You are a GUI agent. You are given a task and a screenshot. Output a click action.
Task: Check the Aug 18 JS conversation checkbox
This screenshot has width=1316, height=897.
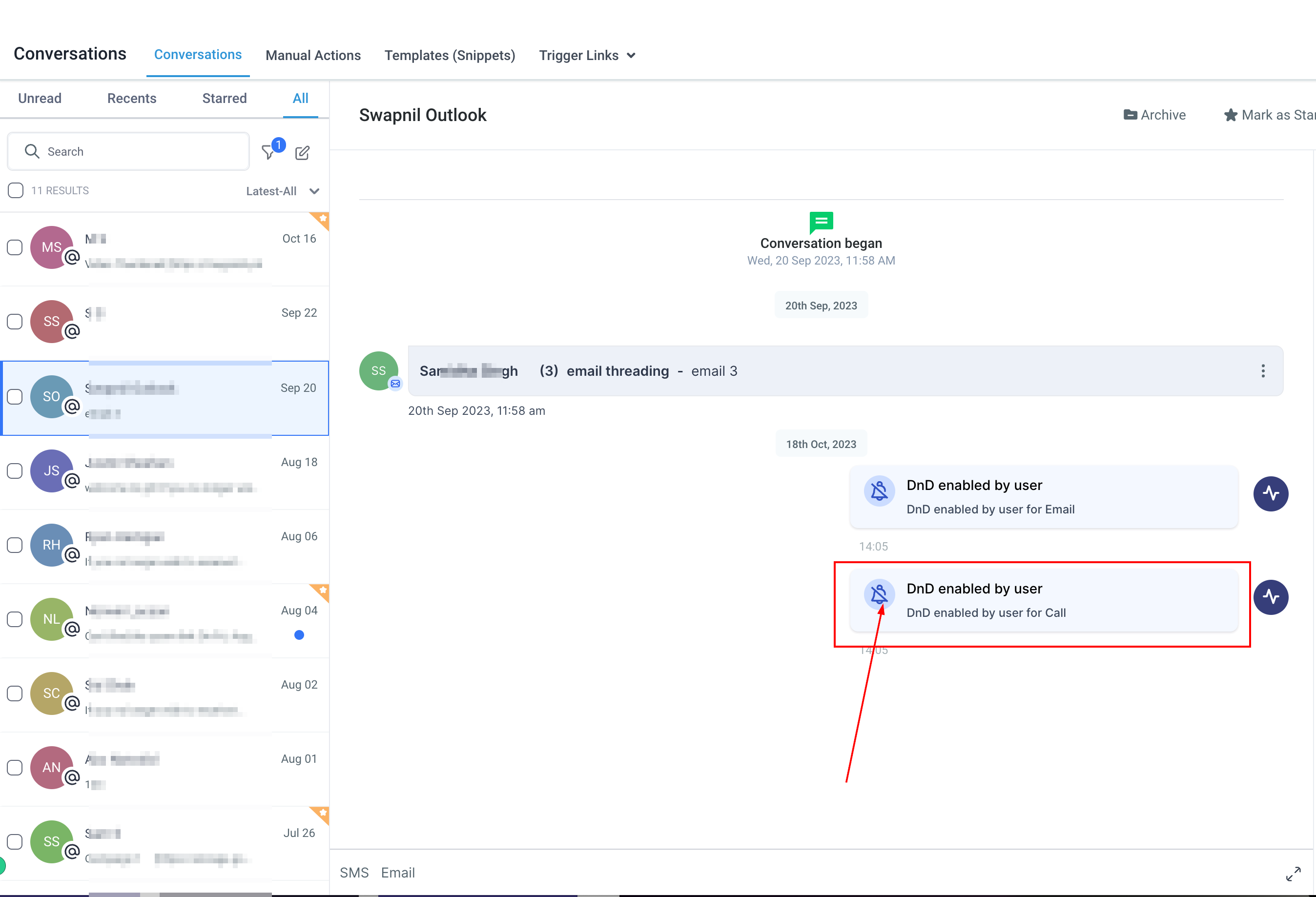coord(15,470)
